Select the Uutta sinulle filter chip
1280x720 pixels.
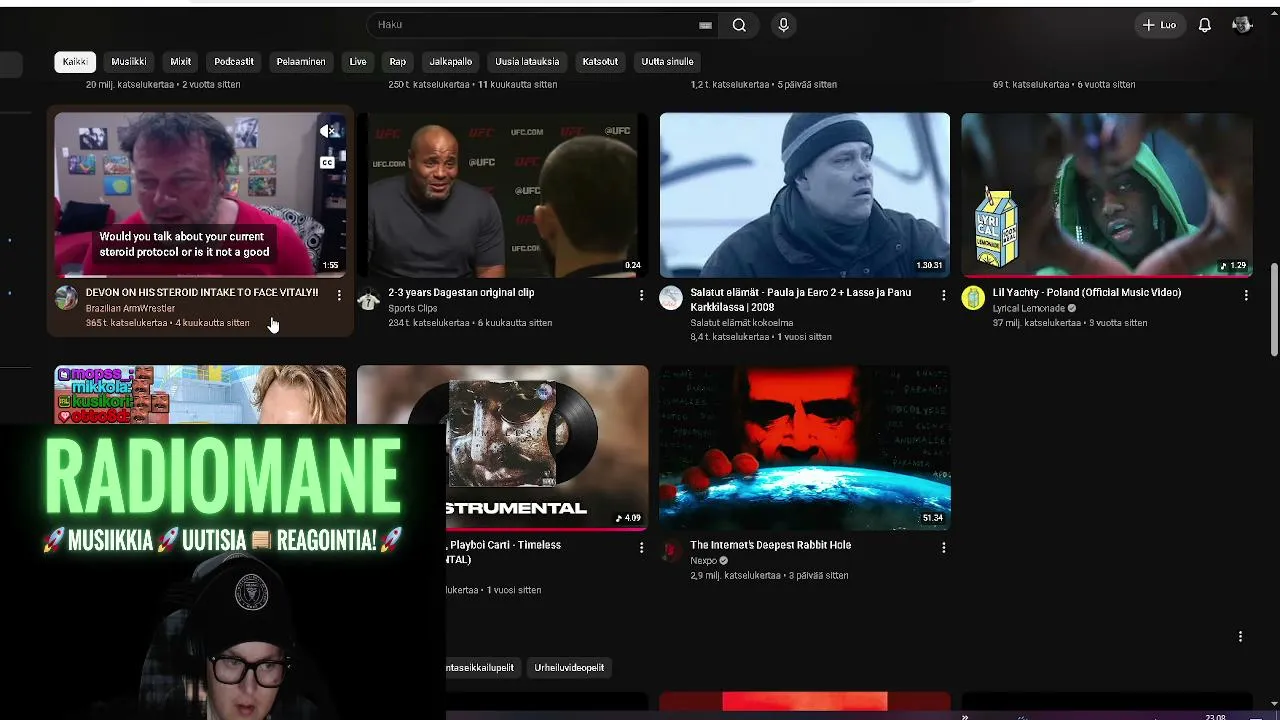click(667, 62)
